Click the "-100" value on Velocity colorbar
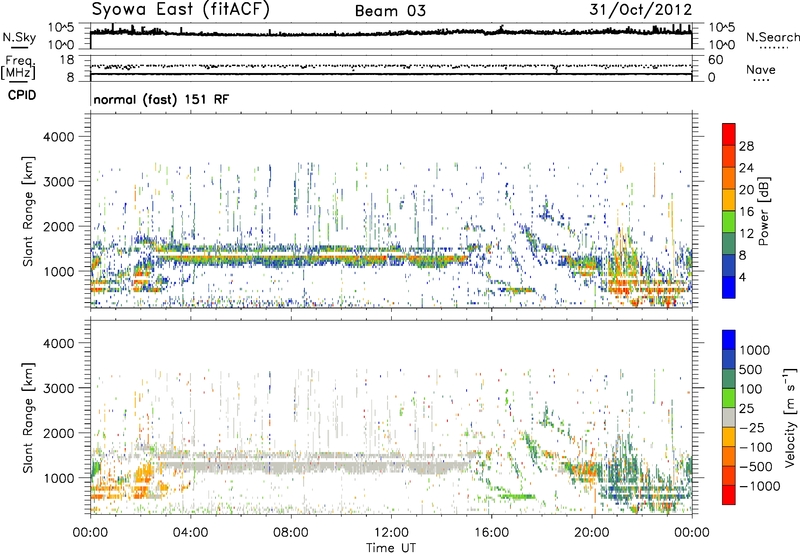 point(756,447)
